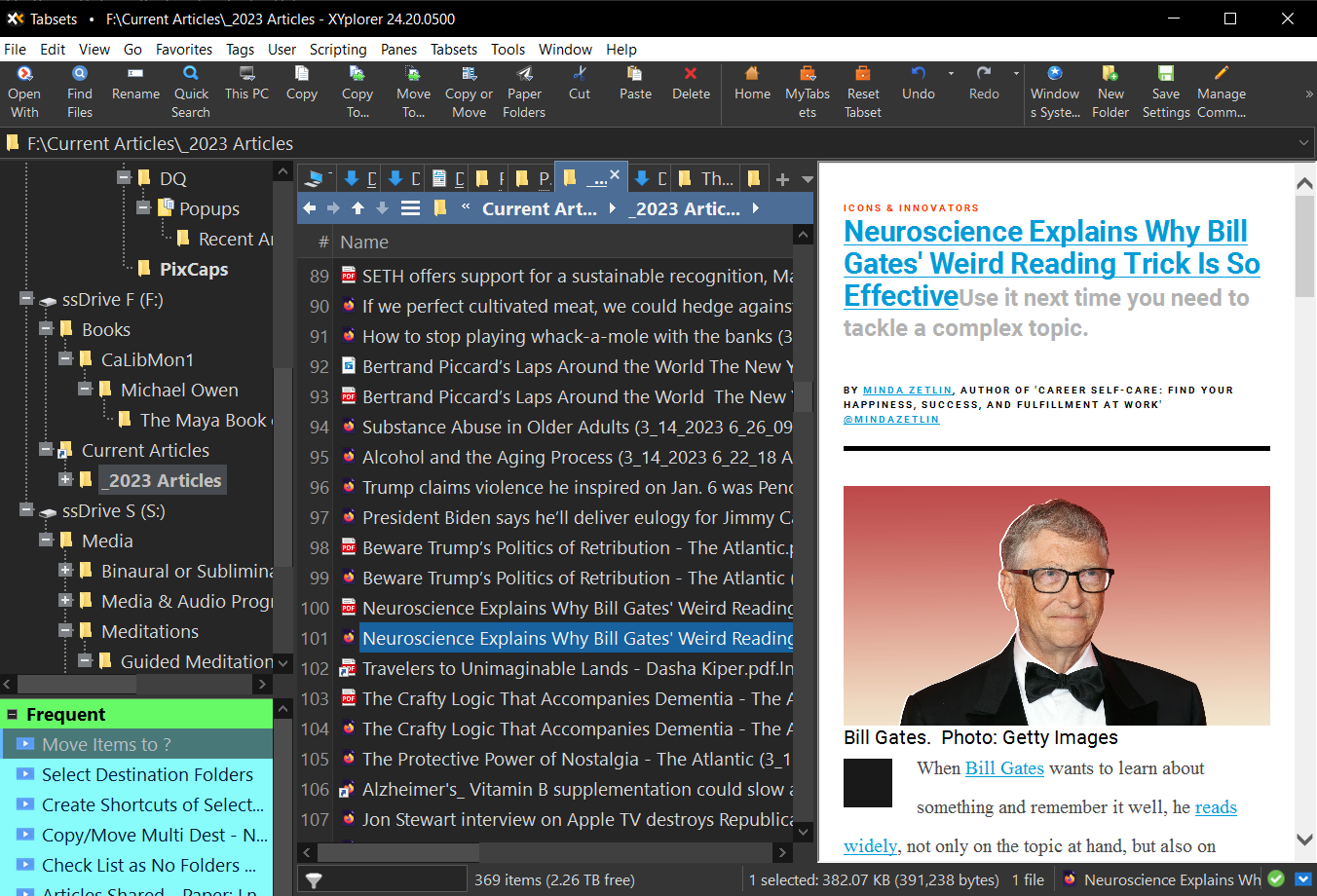The width and height of the screenshot is (1317, 896).
Task: Open the Bill Gates hyperlink in preview
Action: [x=1004, y=768]
